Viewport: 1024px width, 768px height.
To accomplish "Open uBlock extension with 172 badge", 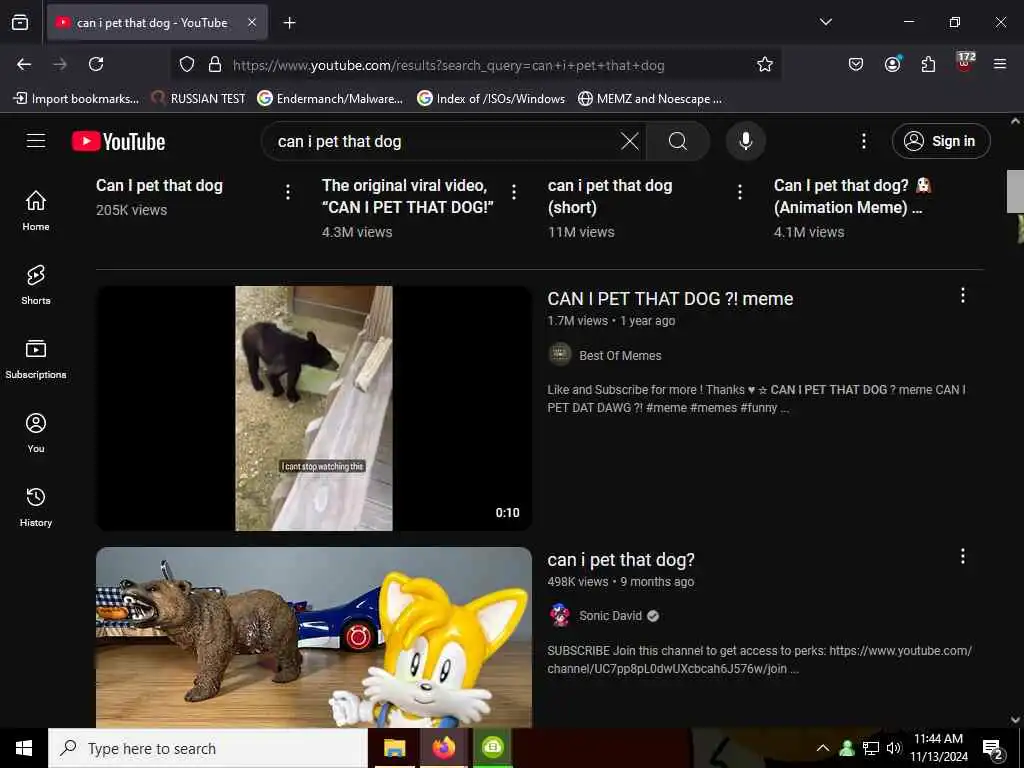I will tap(965, 63).
